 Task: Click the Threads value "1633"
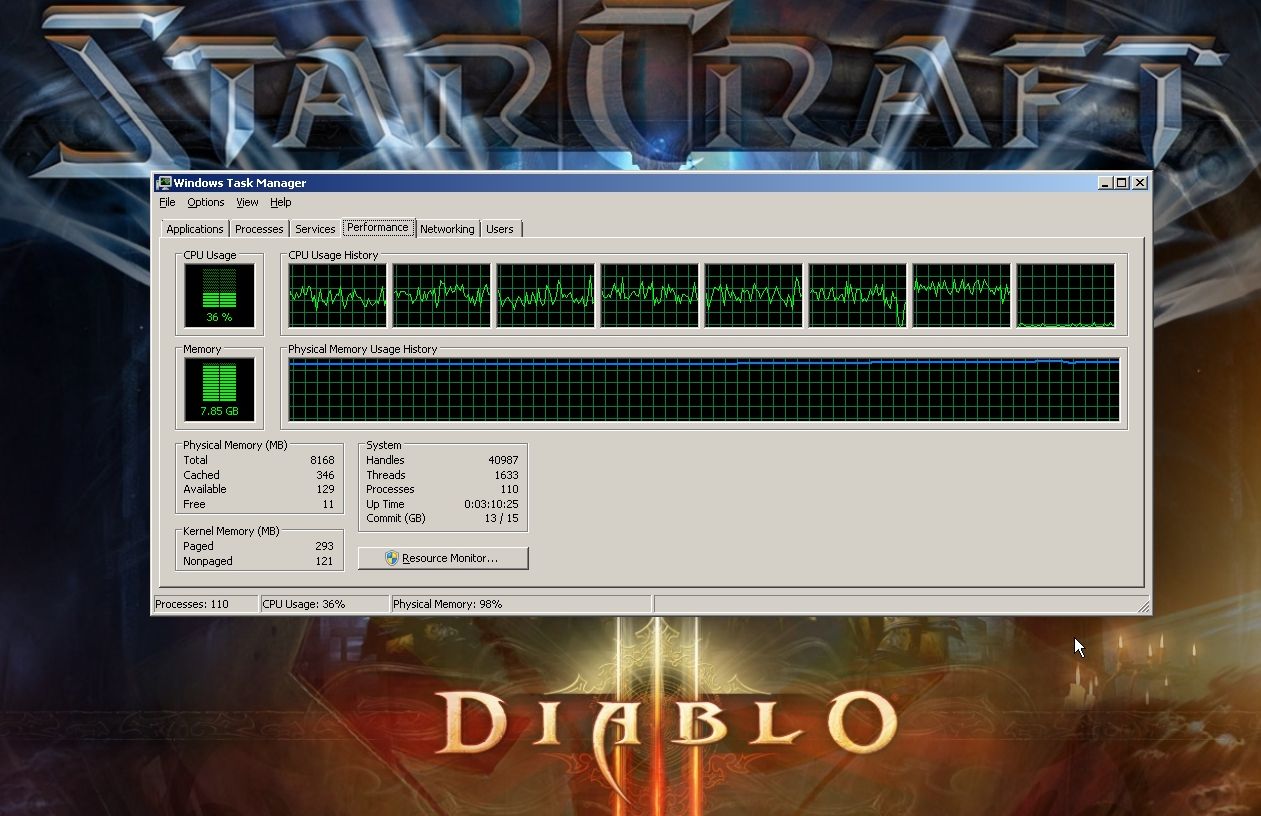pos(506,475)
